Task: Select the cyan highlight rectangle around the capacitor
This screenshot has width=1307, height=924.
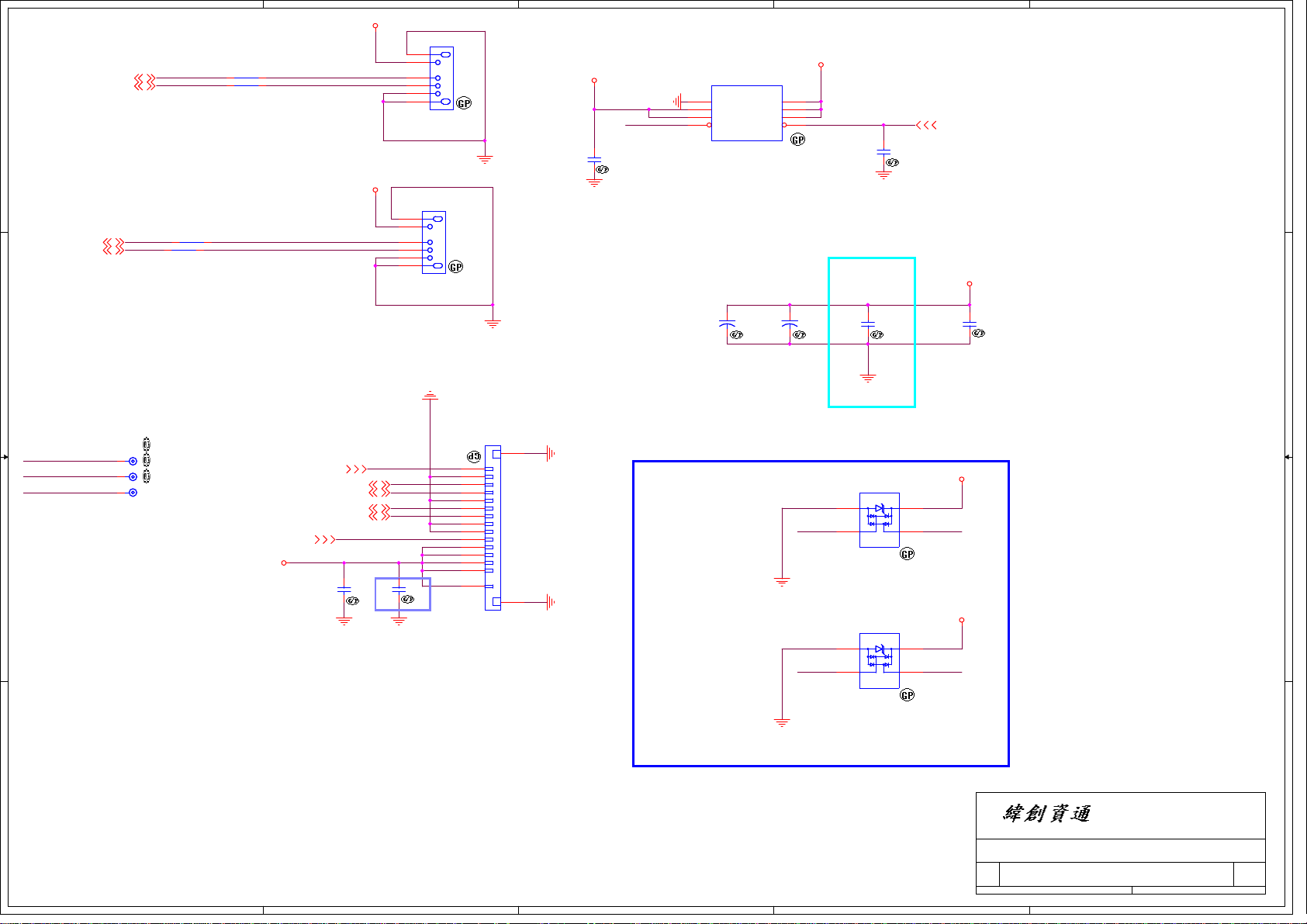Action: coord(872,332)
